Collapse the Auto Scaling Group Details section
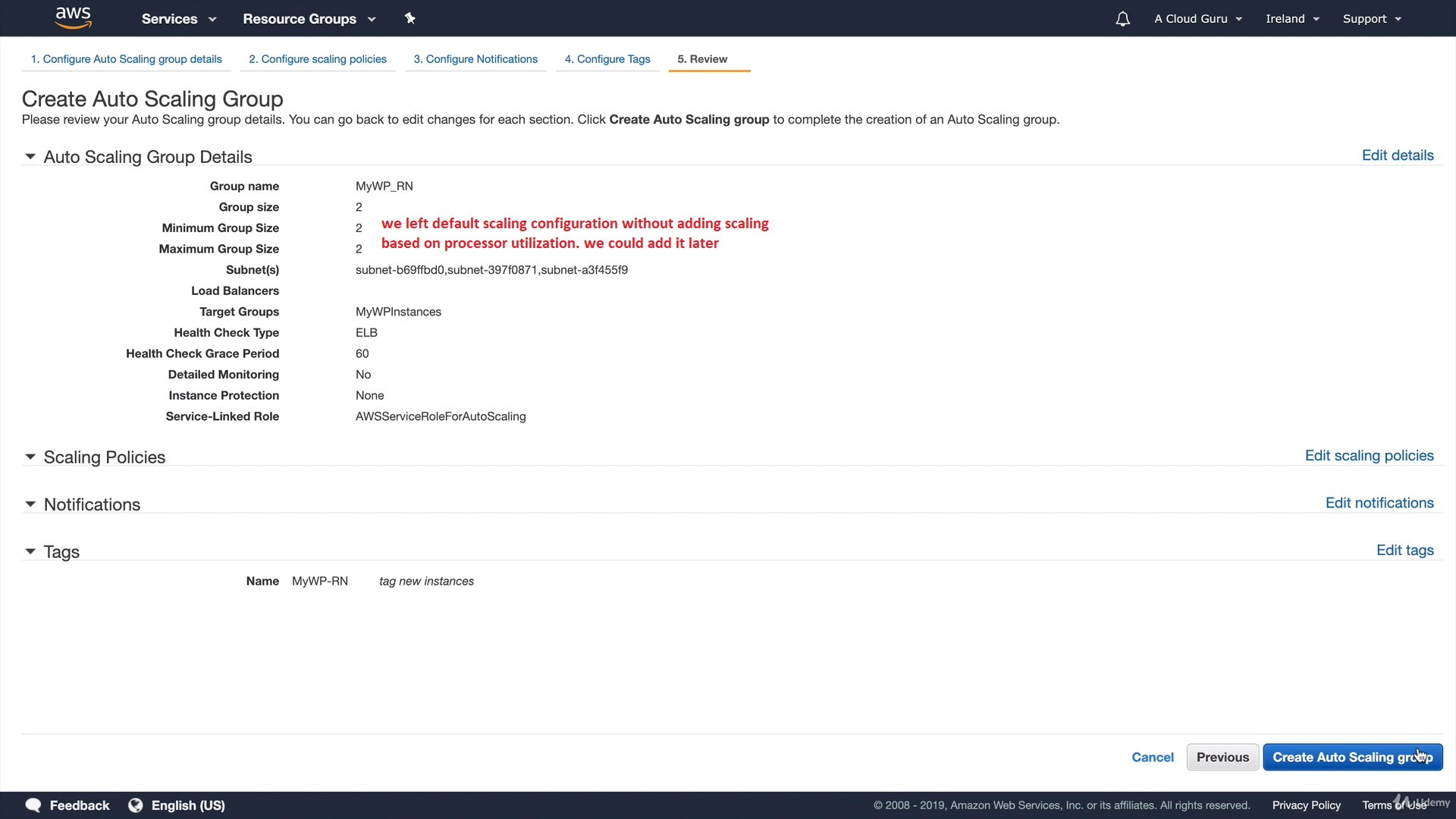The height and width of the screenshot is (819, 1456). pos(30,157)
